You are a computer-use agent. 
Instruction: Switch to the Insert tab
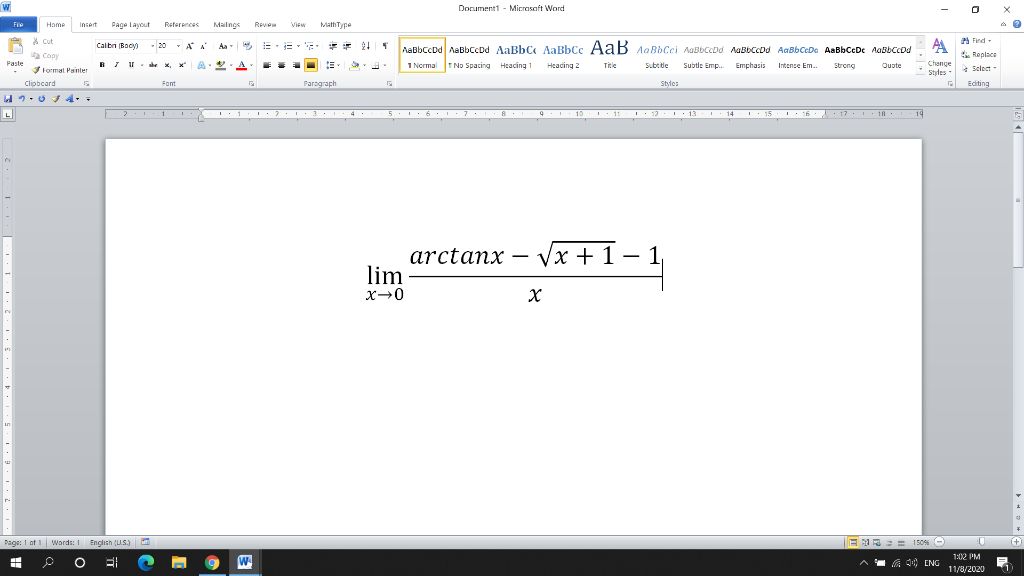click(x=88, y=25)
